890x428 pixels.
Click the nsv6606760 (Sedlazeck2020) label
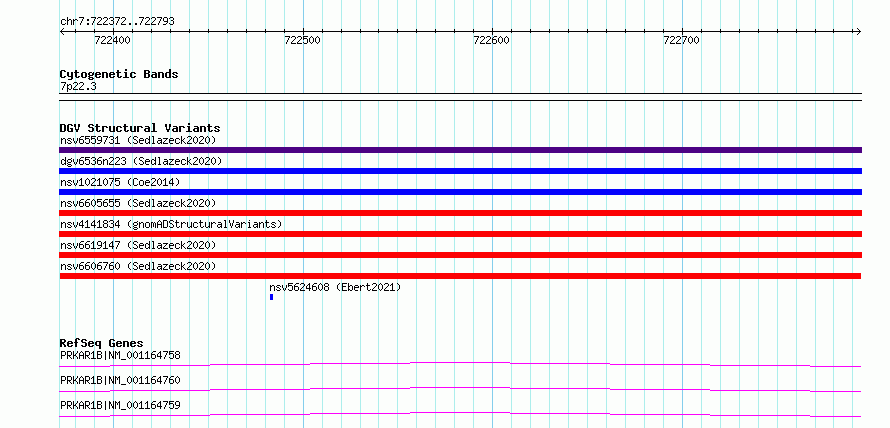click(x=138, y=266)
